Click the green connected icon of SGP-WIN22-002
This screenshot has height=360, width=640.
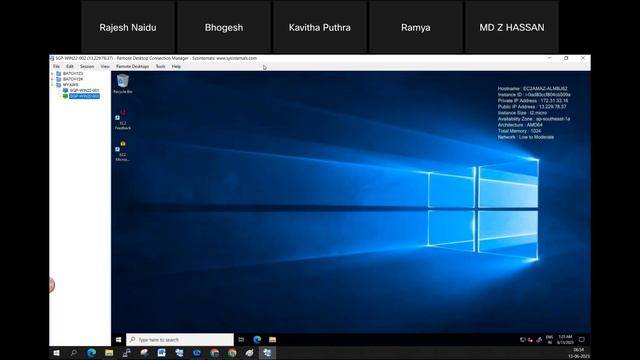click(x=65, y=96)
